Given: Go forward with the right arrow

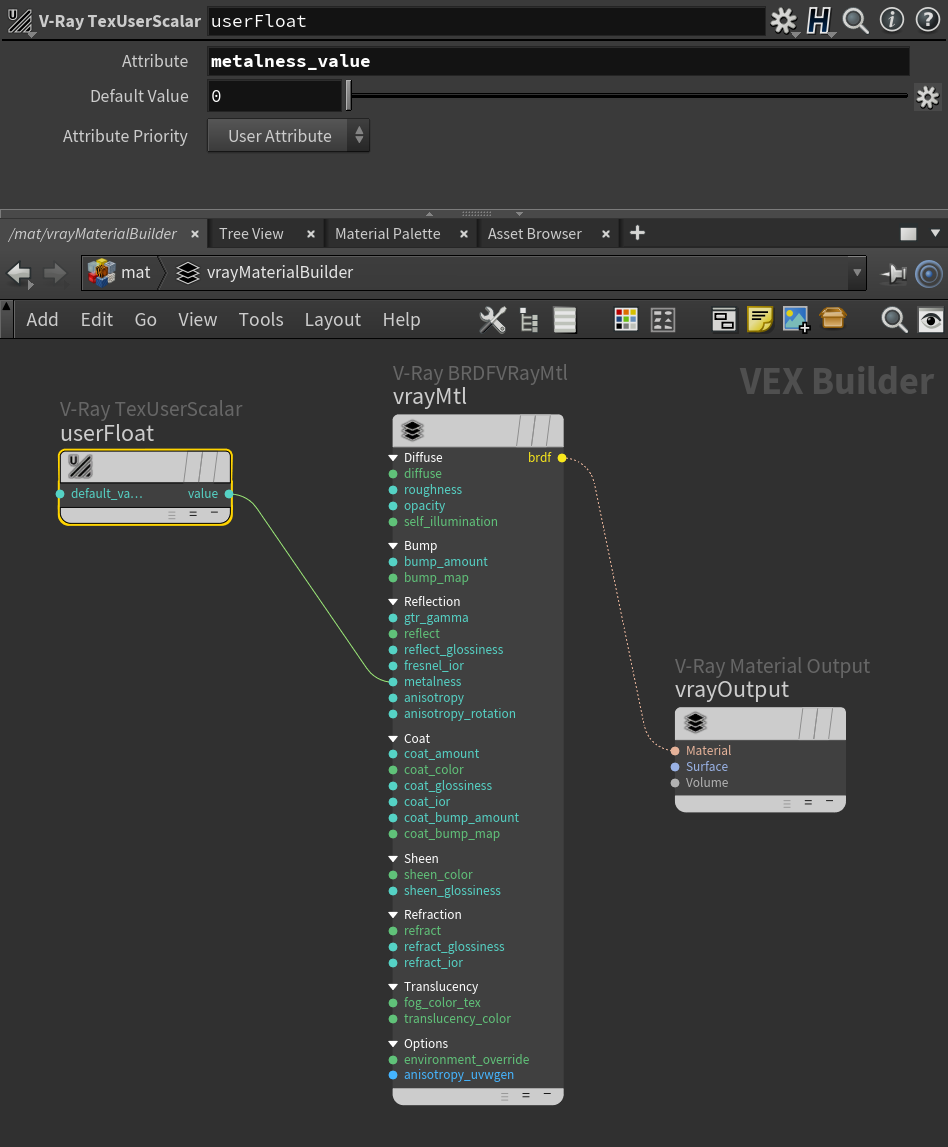Looking at the screenshot, I should click(55, 274).
